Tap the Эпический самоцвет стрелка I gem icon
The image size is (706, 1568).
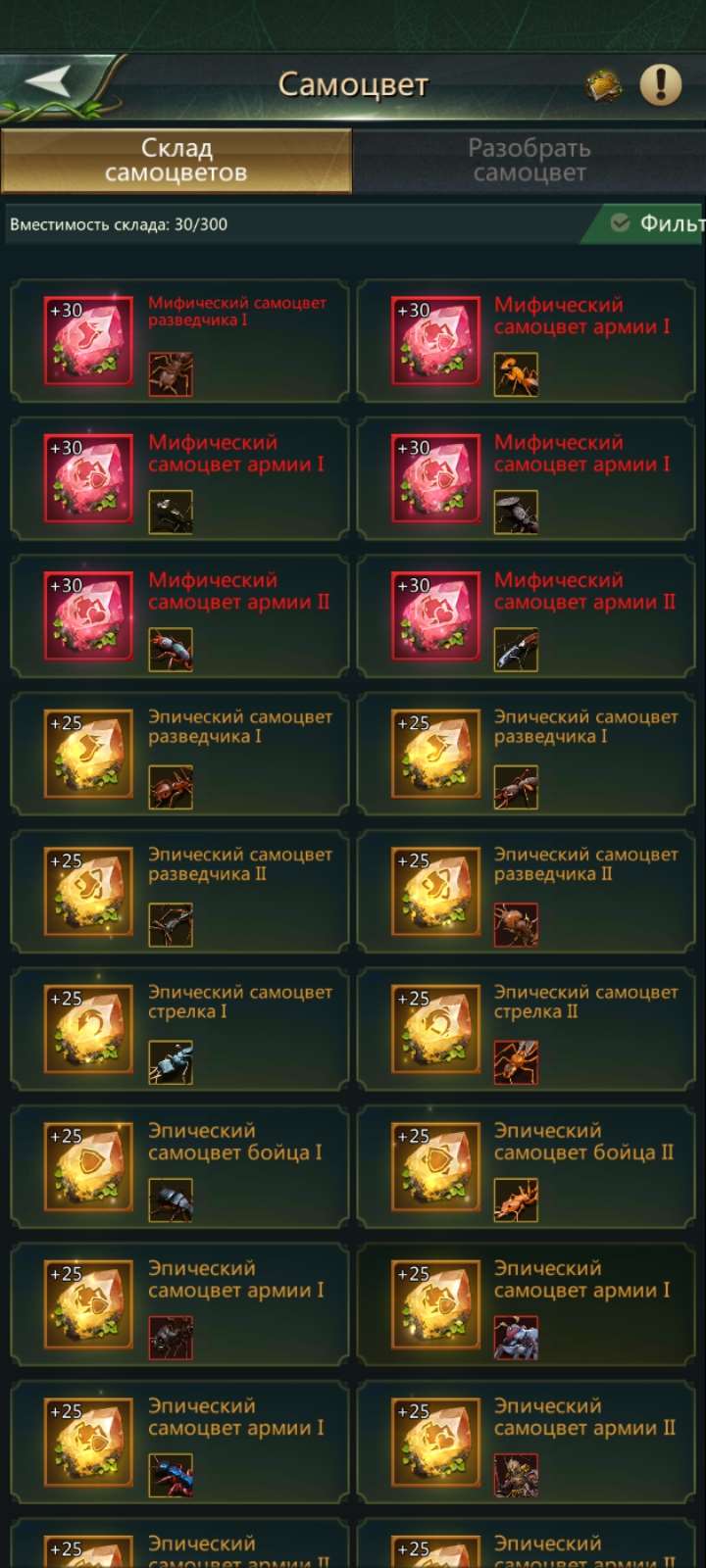(x=88, y=1027)
